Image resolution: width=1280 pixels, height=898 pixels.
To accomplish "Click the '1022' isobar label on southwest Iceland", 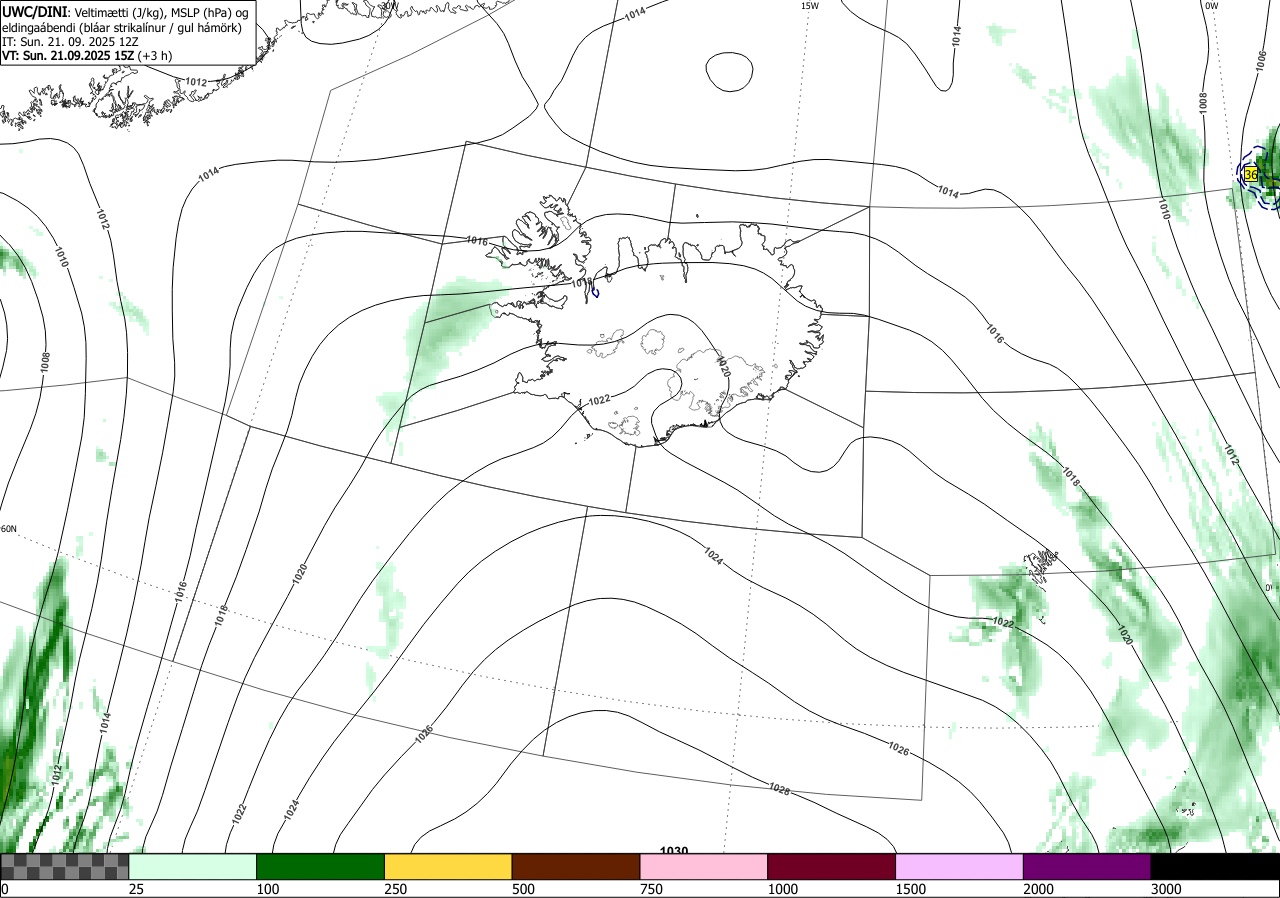I will pos(599,400).
